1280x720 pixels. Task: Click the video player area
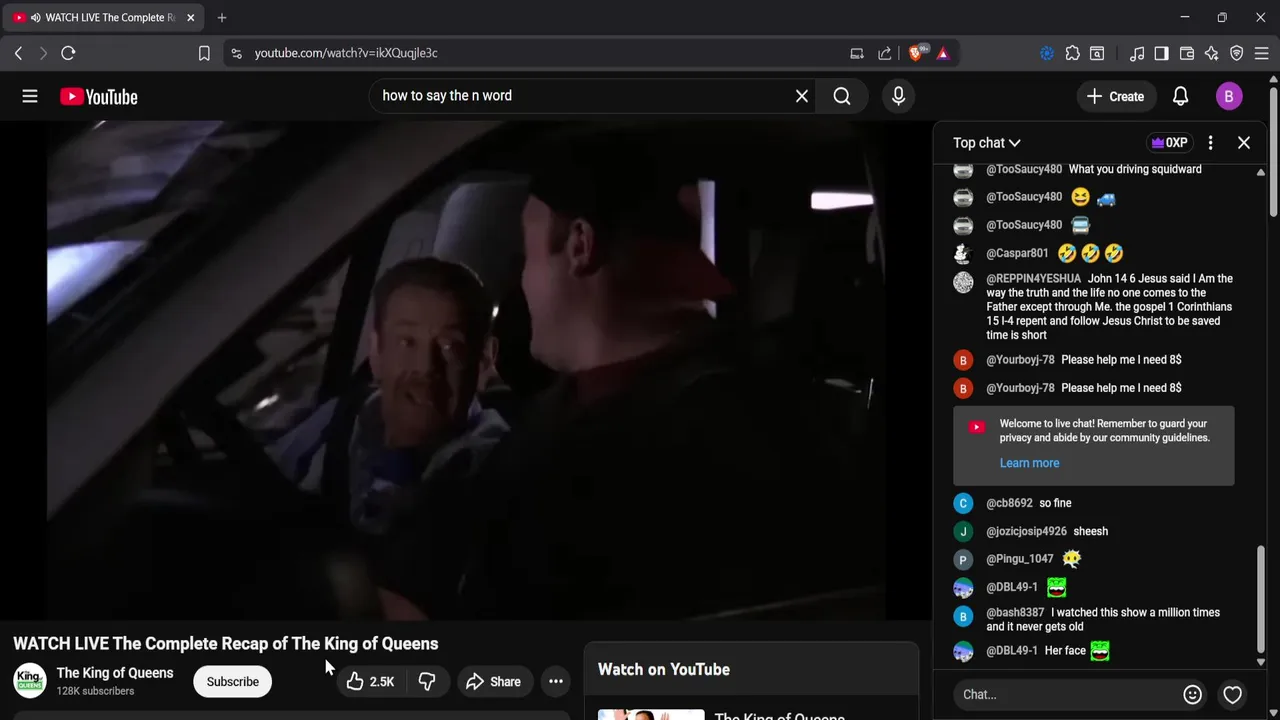point(465,370)
